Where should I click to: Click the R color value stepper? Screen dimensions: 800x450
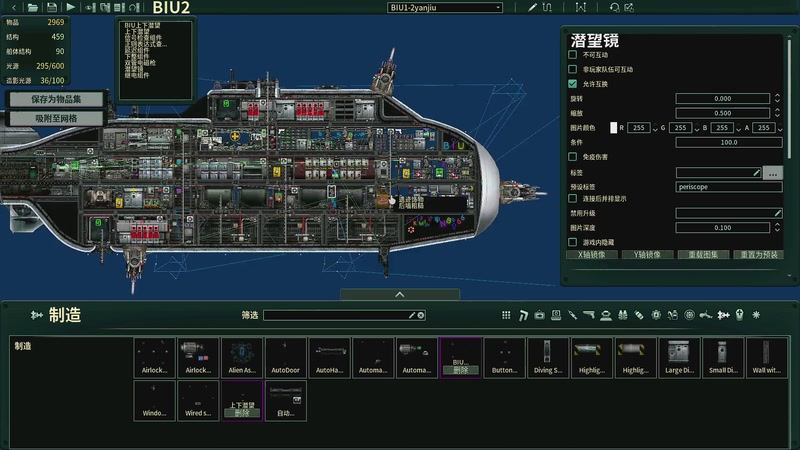(x=655, y=128)
